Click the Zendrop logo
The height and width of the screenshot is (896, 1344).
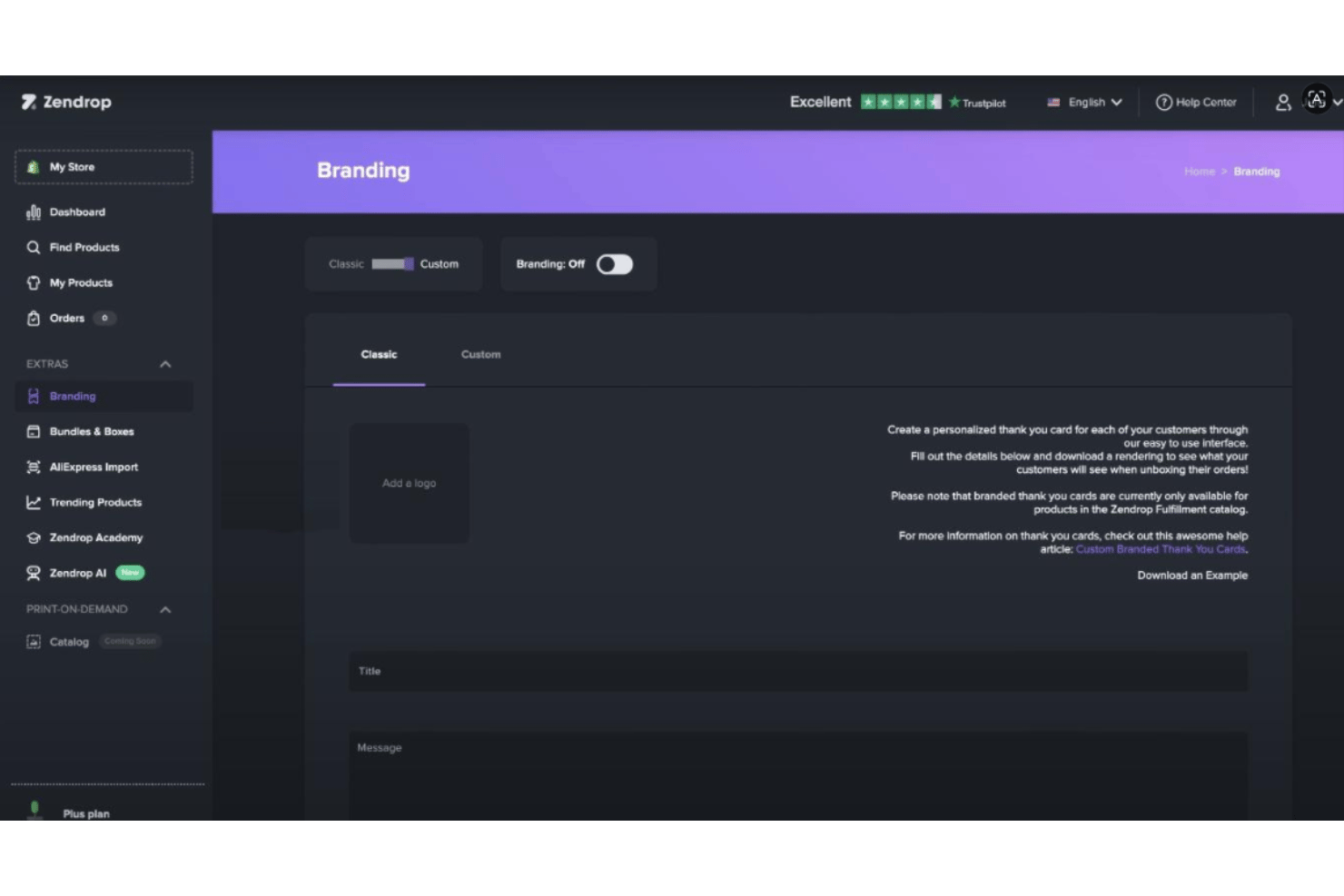click(x=66, y=102)
